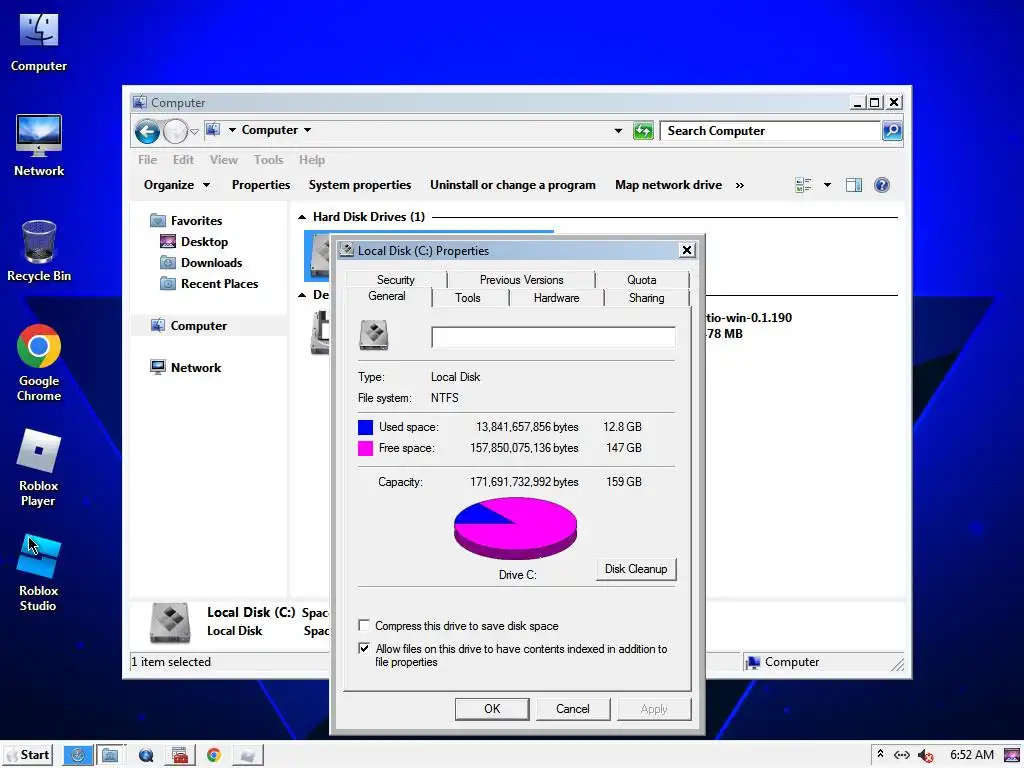Viewport: 1024px width, 768px height.
Task: Open the Recycle Bin desktop icon
Action: [39, 251]
